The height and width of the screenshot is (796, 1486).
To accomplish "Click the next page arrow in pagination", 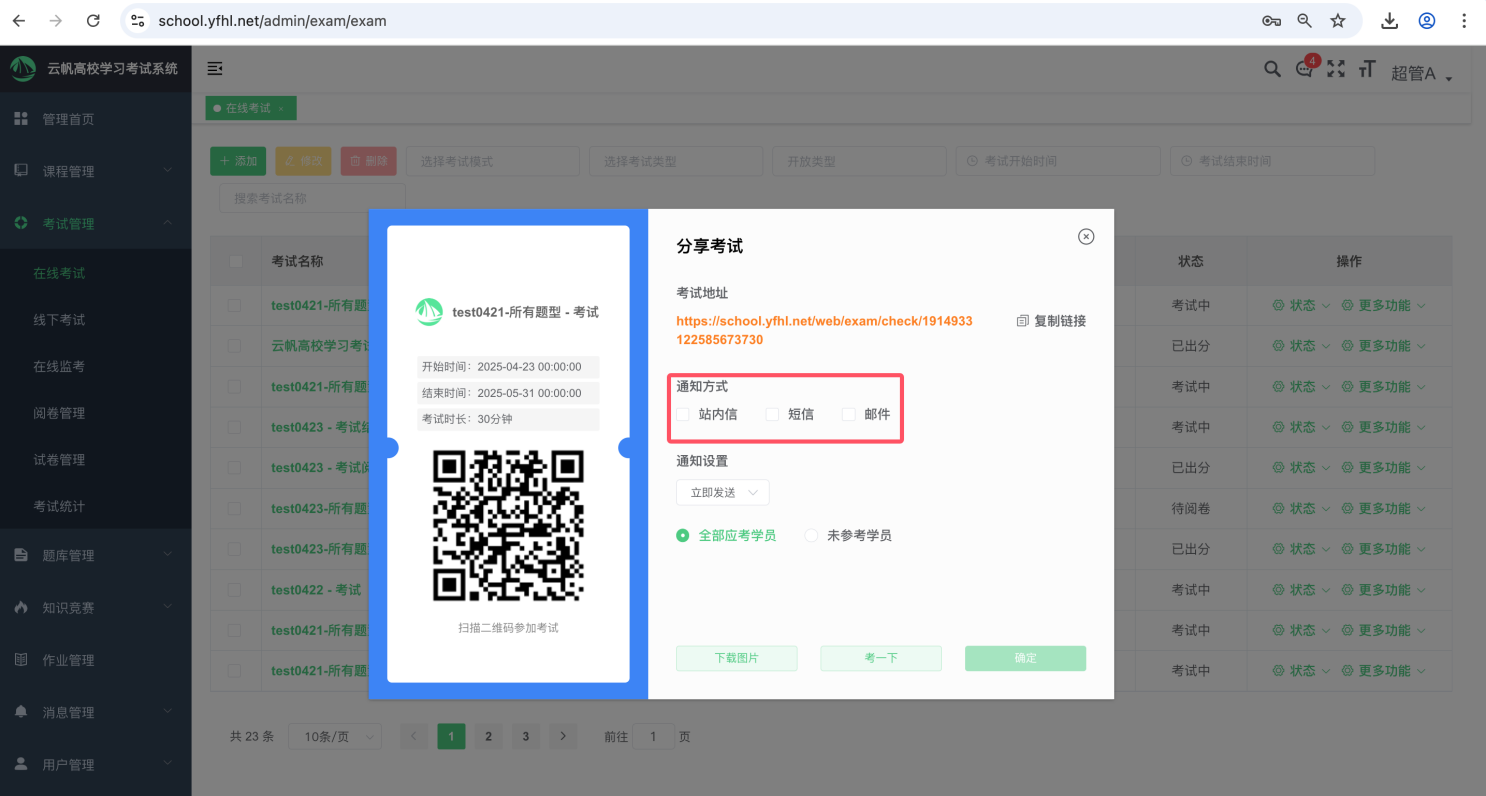I will tap(563, 737).
